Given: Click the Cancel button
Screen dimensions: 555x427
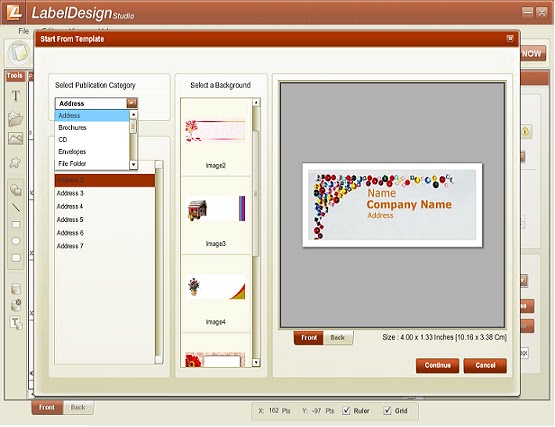Looking at the screenshot, I should tap(485, 365).
